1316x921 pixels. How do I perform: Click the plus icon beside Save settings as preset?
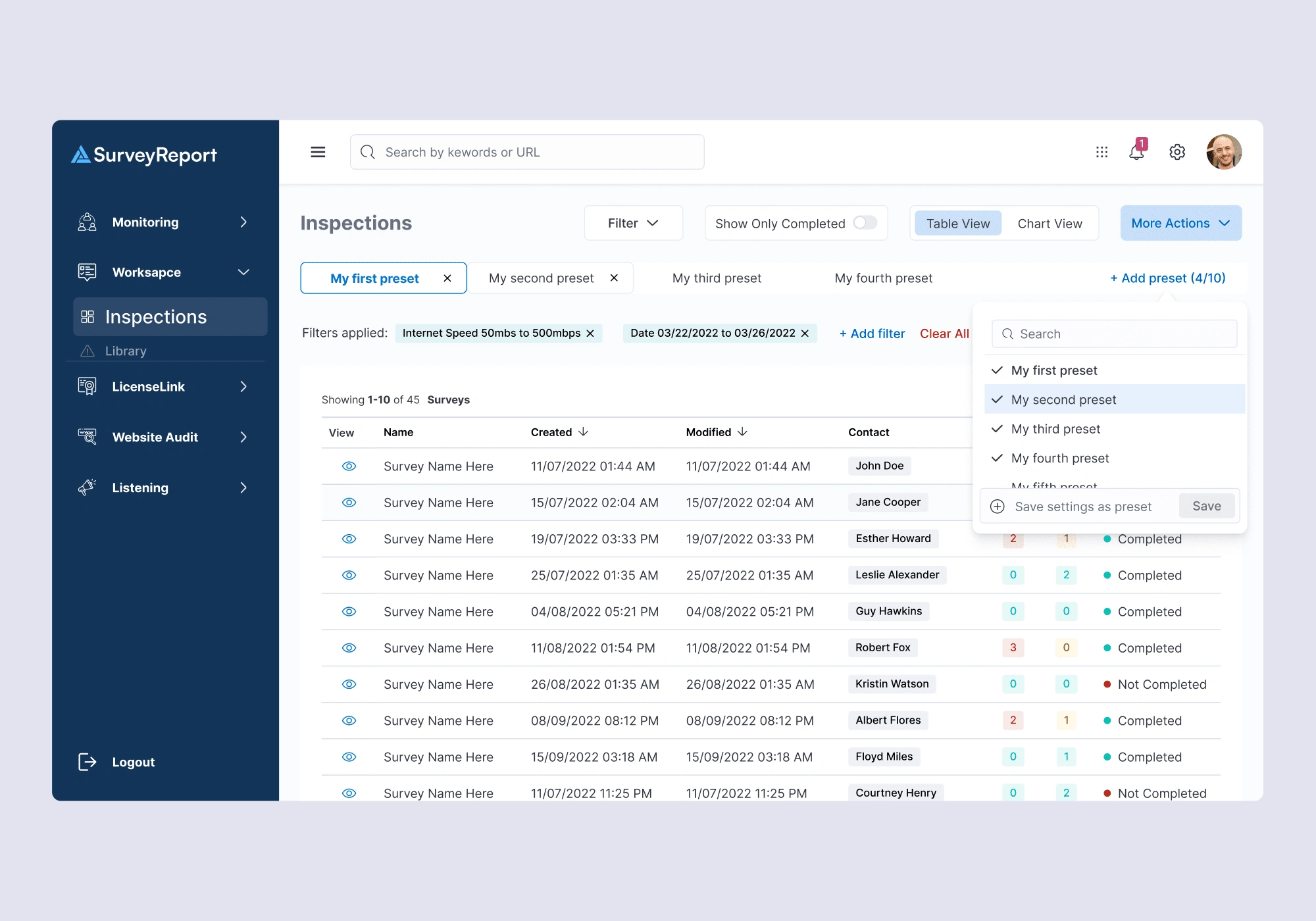pos(998,507)
